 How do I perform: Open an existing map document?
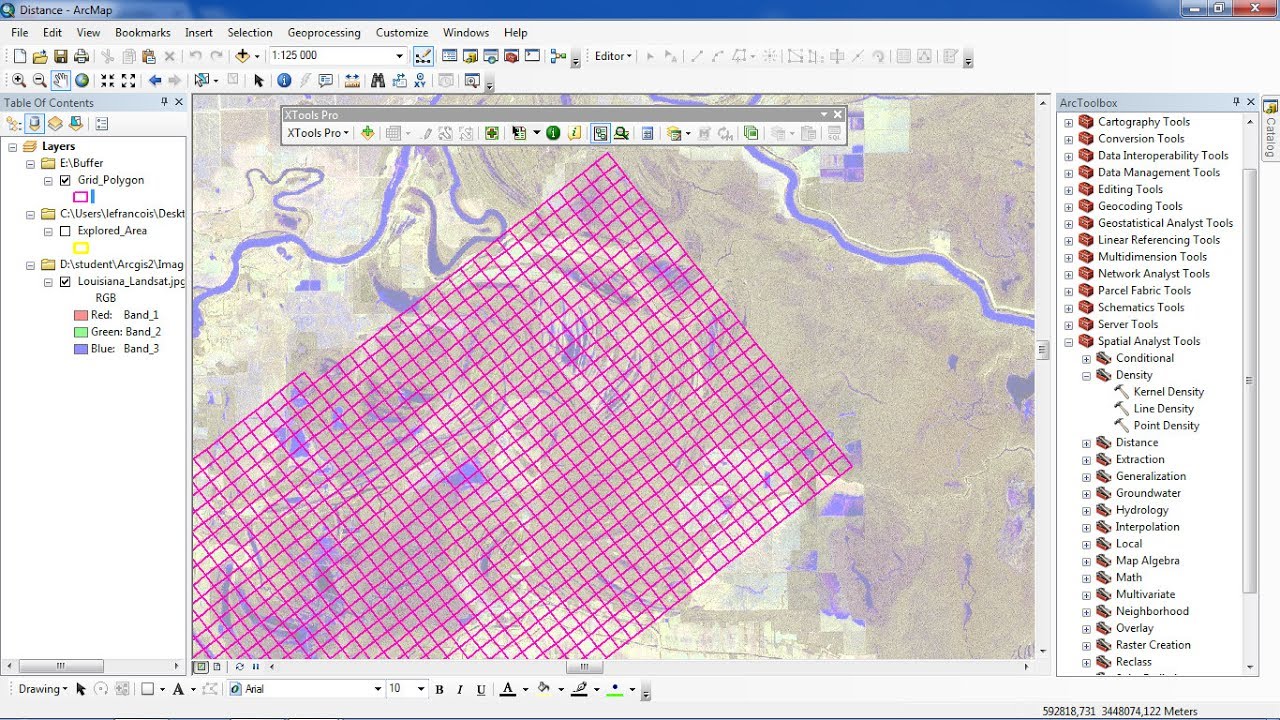[x=40, y=56]
